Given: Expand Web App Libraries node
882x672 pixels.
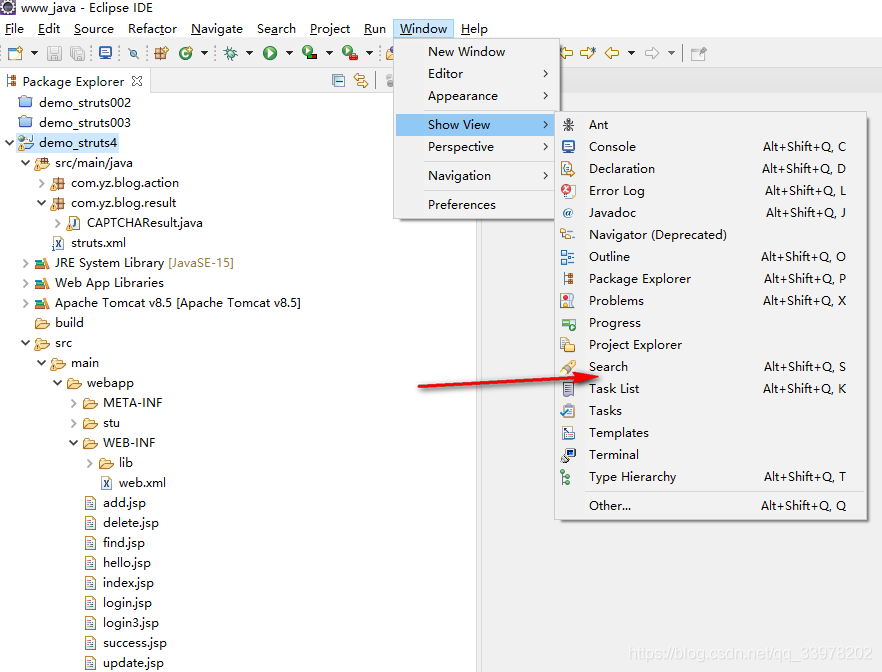Looking at the screenshot, I should [25, 283].
